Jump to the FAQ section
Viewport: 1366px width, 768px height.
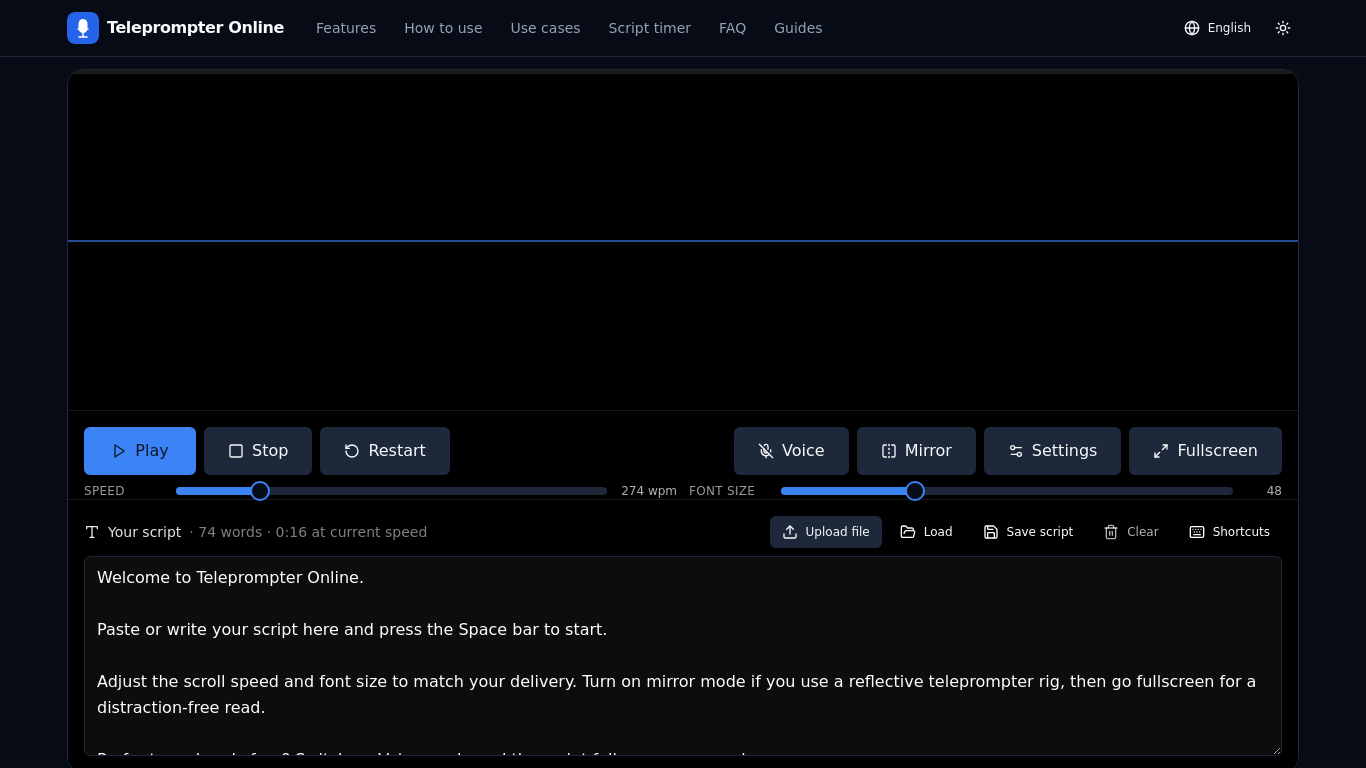point(732,28)
